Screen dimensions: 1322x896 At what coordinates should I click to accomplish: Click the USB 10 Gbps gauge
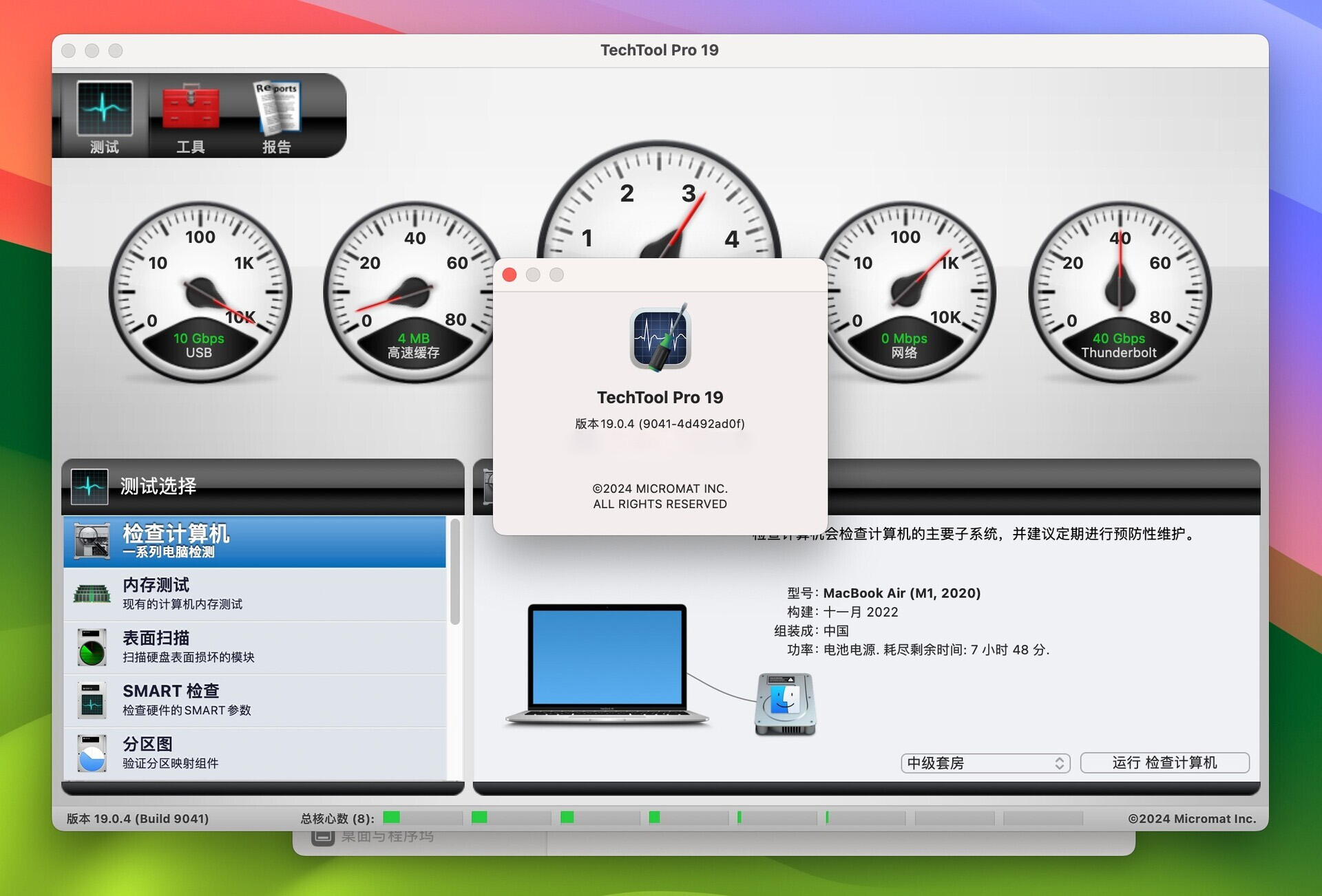[200, 292]
